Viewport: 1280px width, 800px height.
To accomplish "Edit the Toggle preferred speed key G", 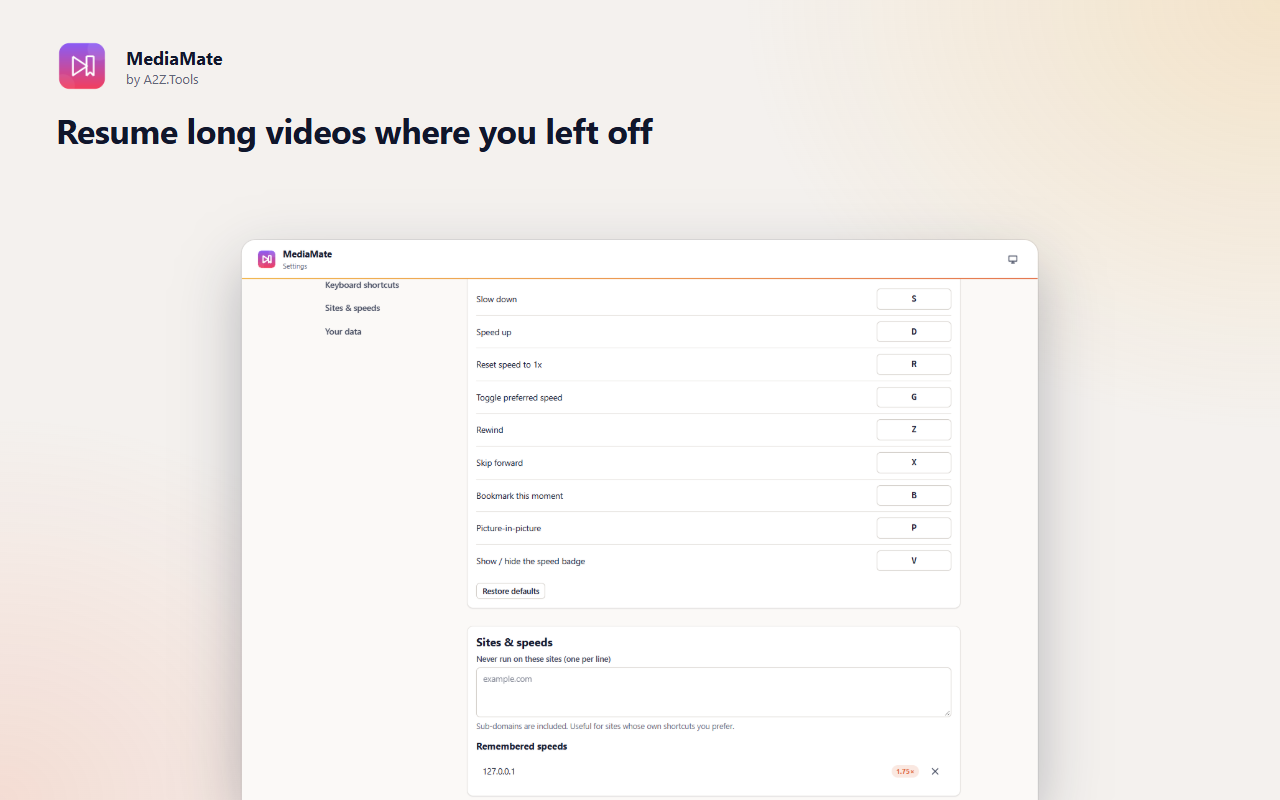I will pyautogui.click(x=914, y=397).
